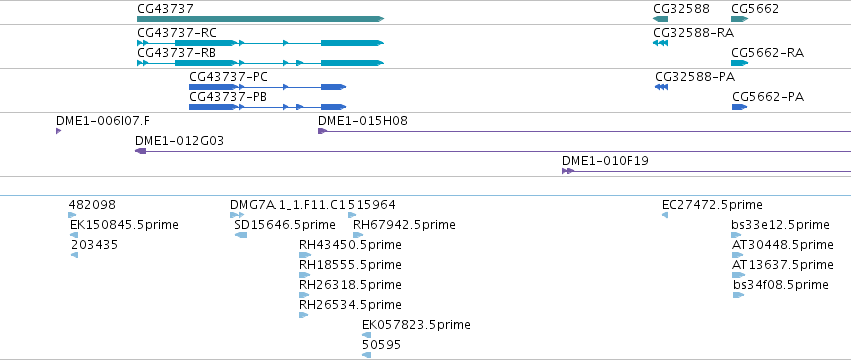Click the CG43737-PC protein feature
Viewport: 851px width, 360px height.
[x=268, y=87]
